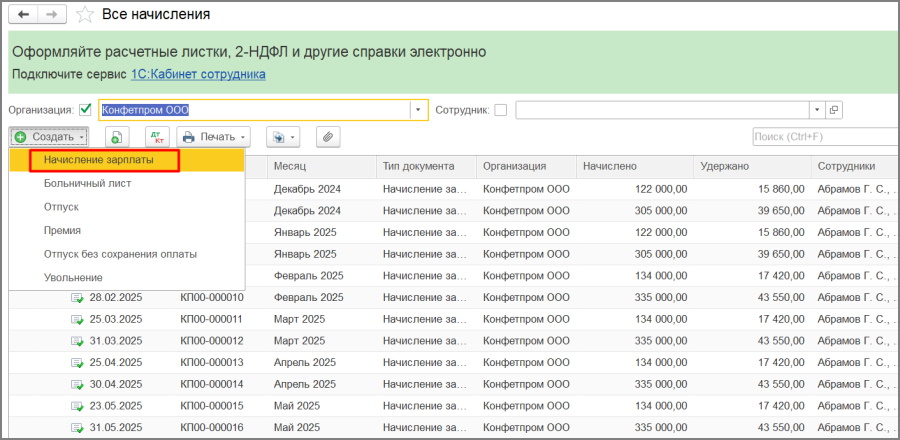Click date 31.03.2025 in the list
900x440 pixels.
click(x=116, y=341)
